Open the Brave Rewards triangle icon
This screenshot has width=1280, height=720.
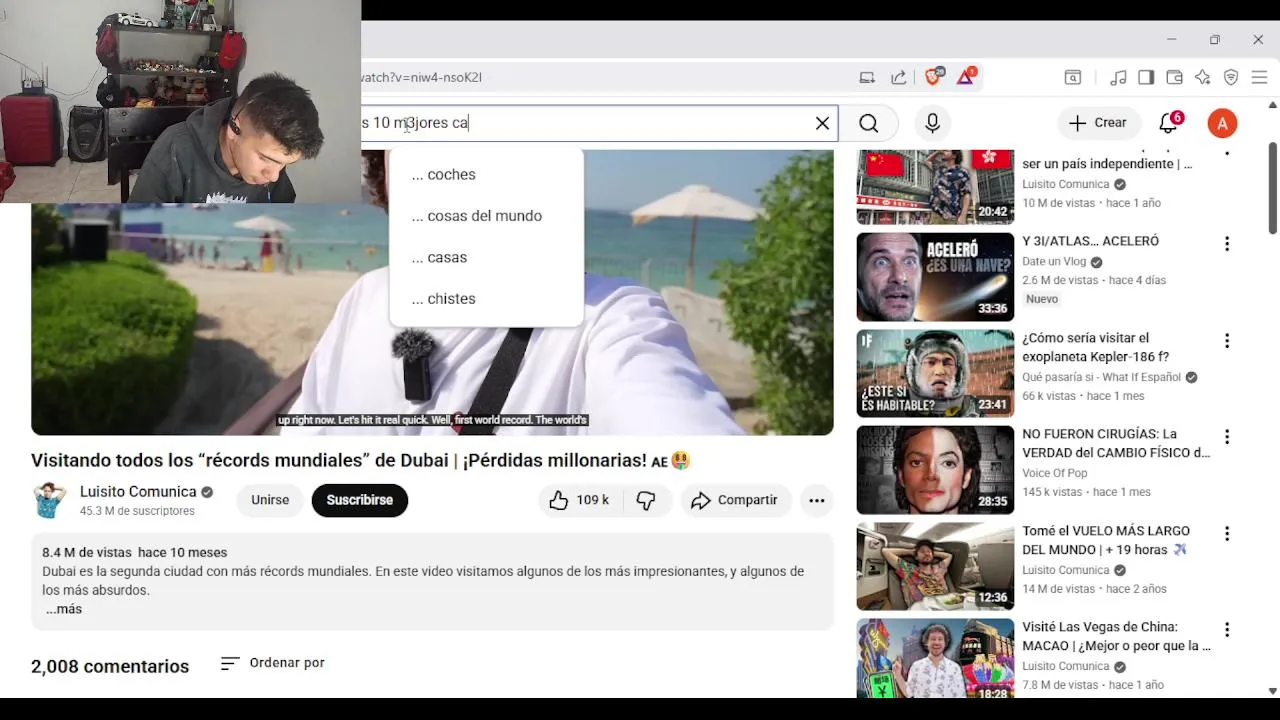coord(966,77)
